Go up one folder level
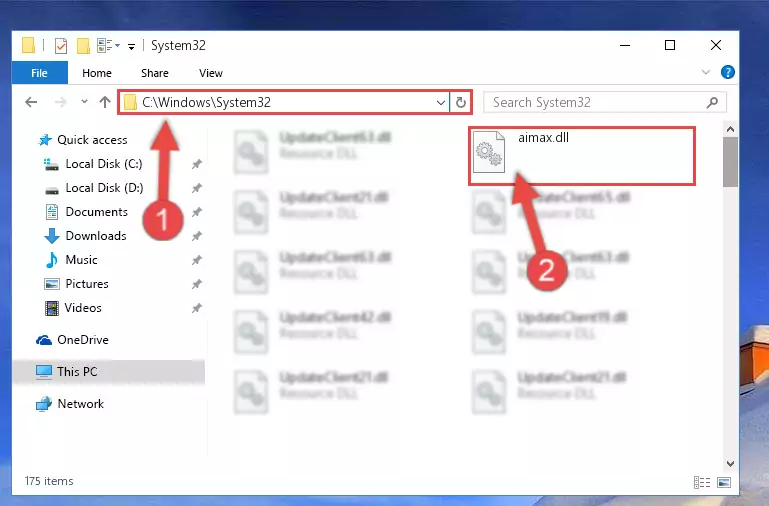Image resolution: width=769 pixels, height=506 pixels. (104, 102)
